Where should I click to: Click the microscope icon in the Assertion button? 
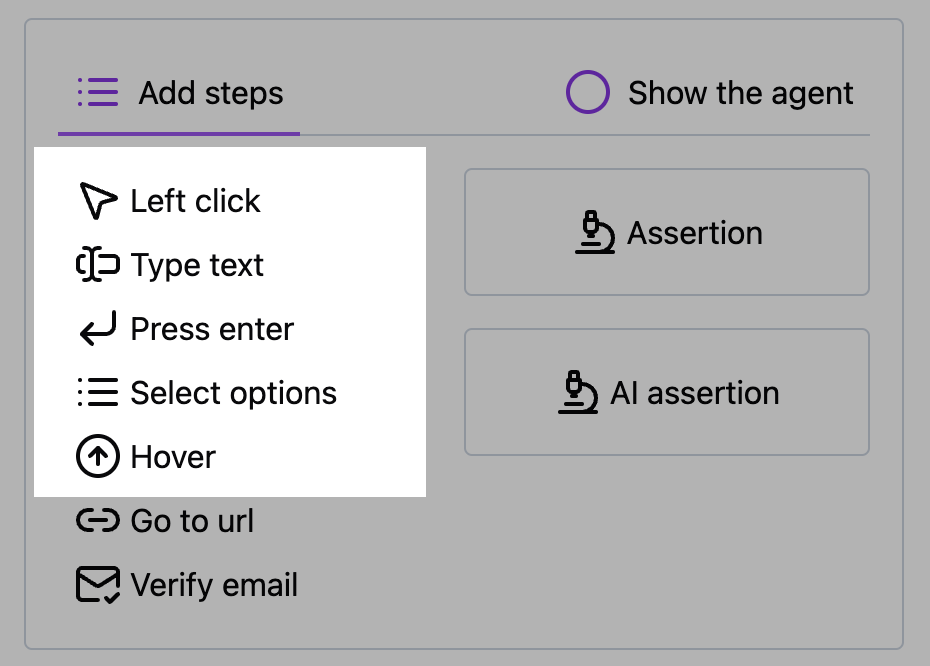(x=594, y=232)
